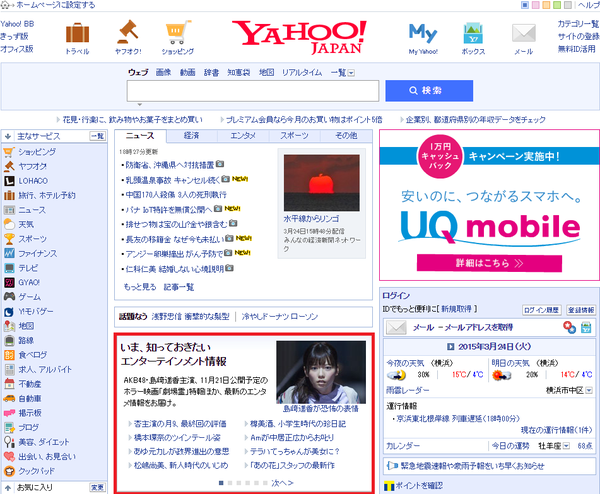Screen dimensions: 600x494
Task: Open the 新規取得 ID link
Action: click(456, 309)
